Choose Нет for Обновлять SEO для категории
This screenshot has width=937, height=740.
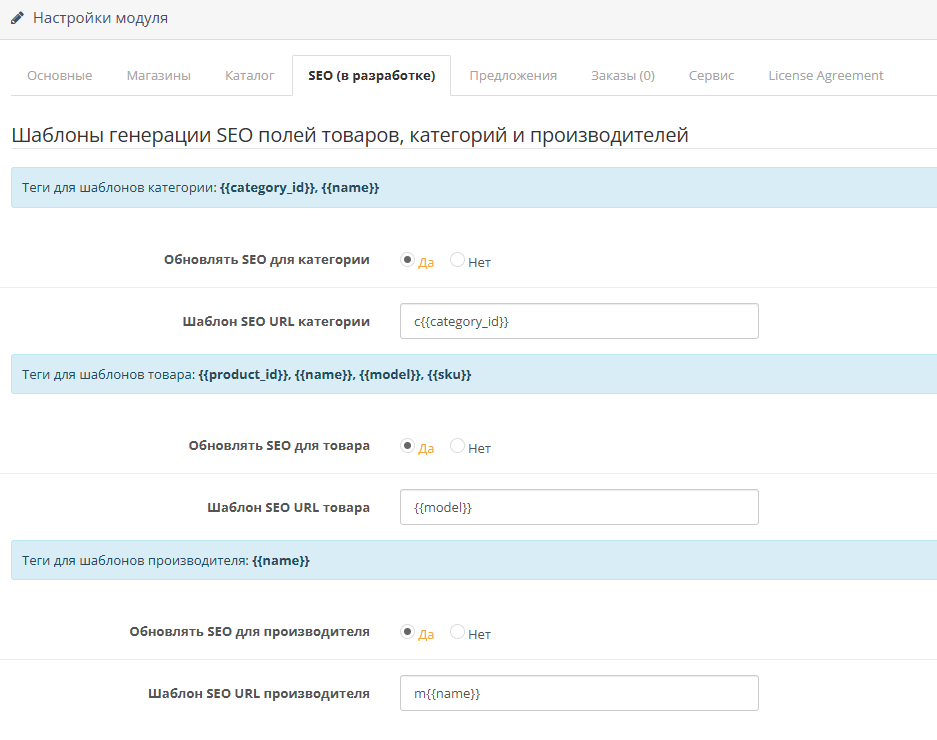[457, 260]
